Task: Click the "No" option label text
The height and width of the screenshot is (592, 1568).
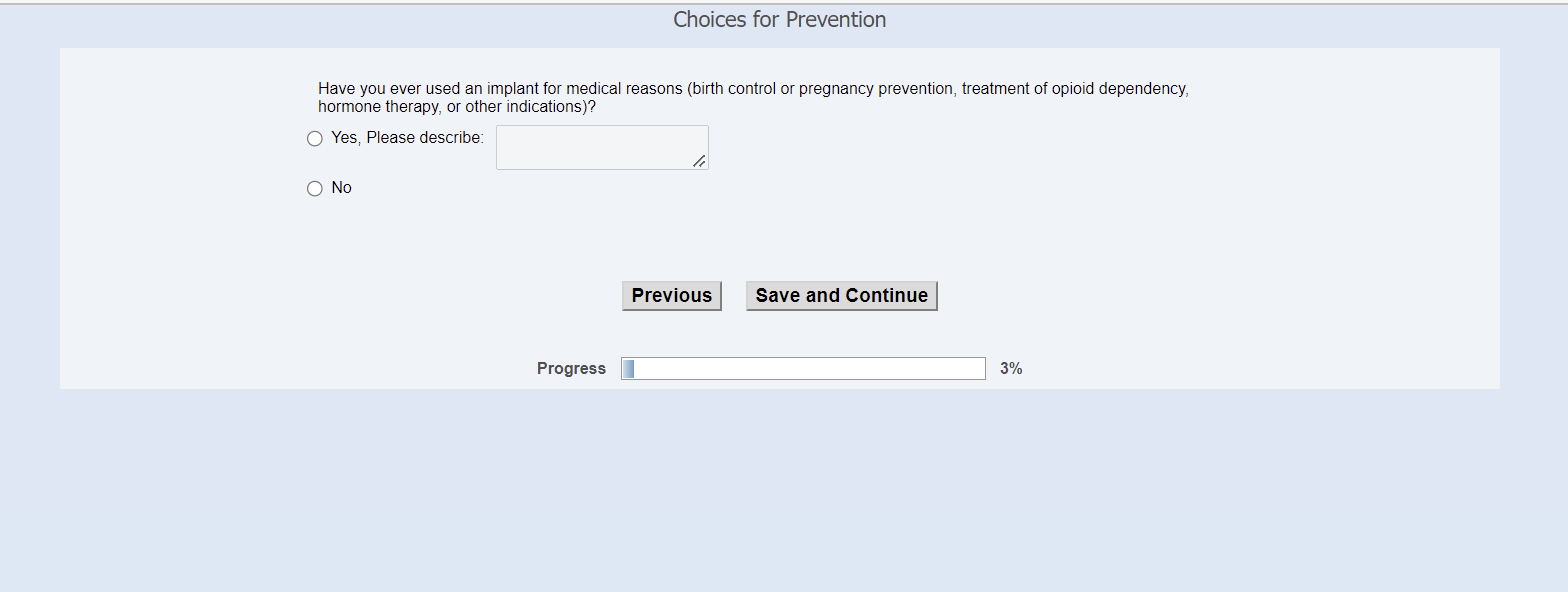Action: point(341,188)
